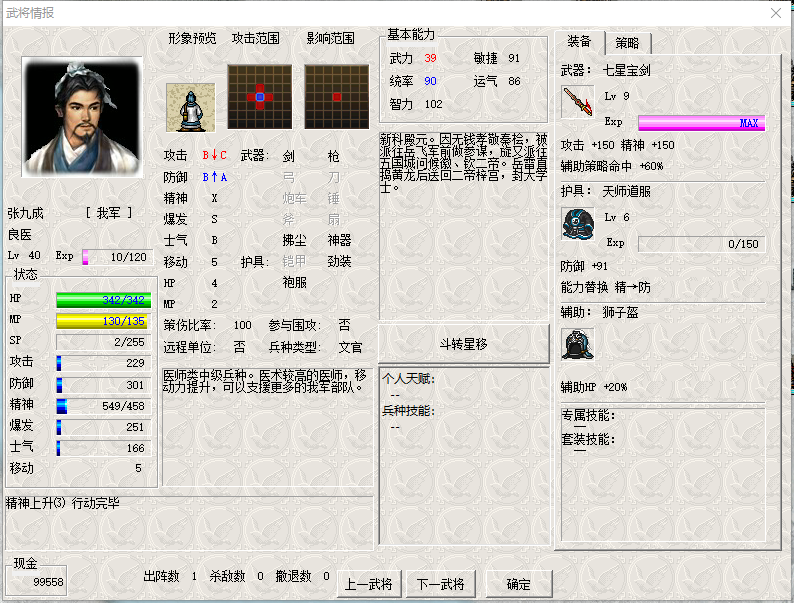Viewport: 794px width, 603px height.
Task: Click the green HP bar
Action: click(103, 300)
